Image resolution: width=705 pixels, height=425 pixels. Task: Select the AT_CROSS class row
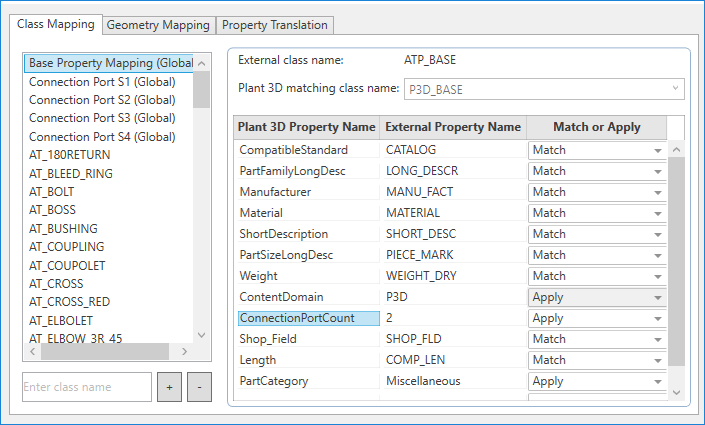pyautogui.click(x=109, y=283)
